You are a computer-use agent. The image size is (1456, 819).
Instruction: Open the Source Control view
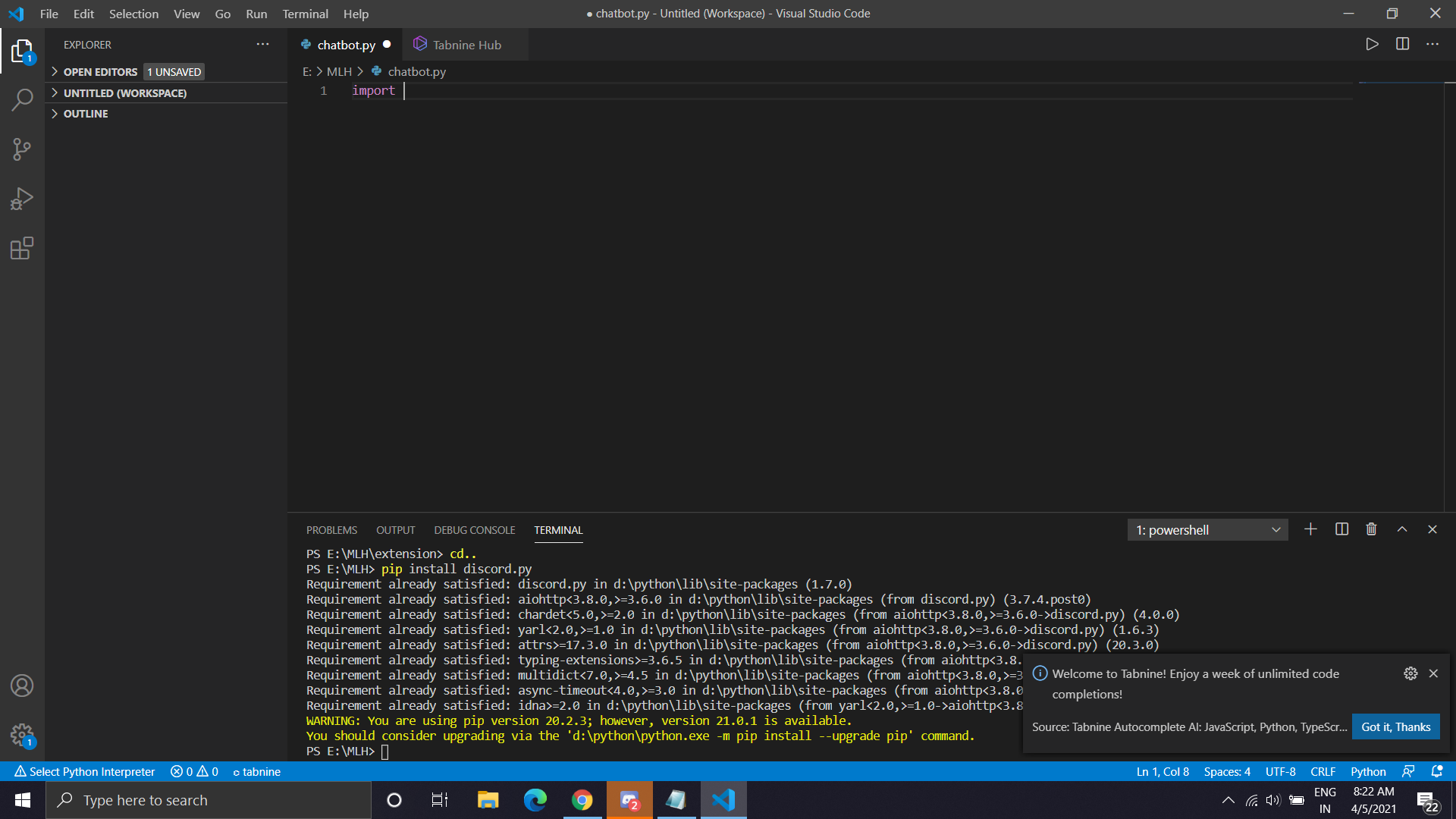pyautogui.click(x=22, y=149)
